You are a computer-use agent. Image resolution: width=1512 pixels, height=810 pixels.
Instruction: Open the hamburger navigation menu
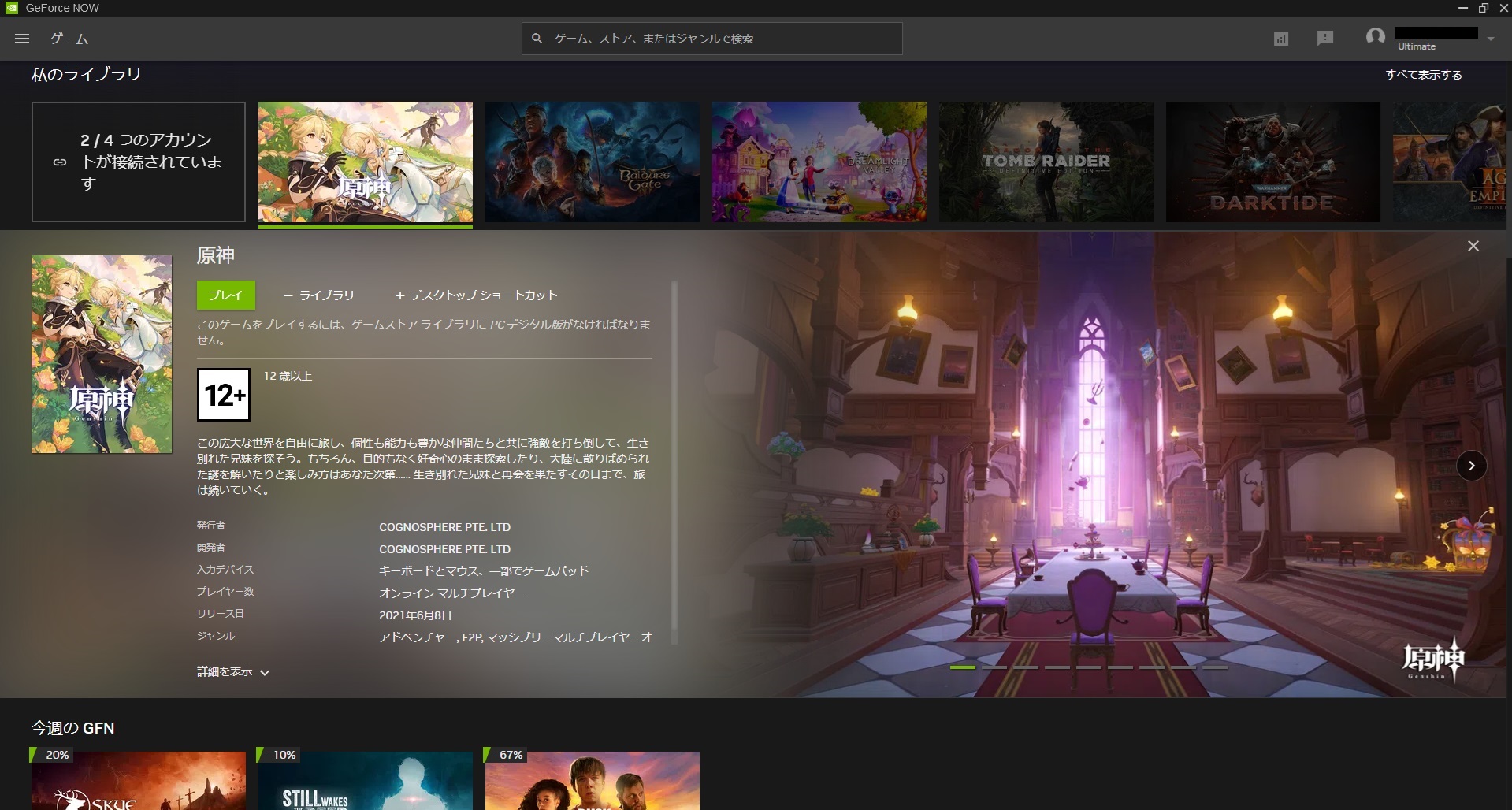pos(22,39)
